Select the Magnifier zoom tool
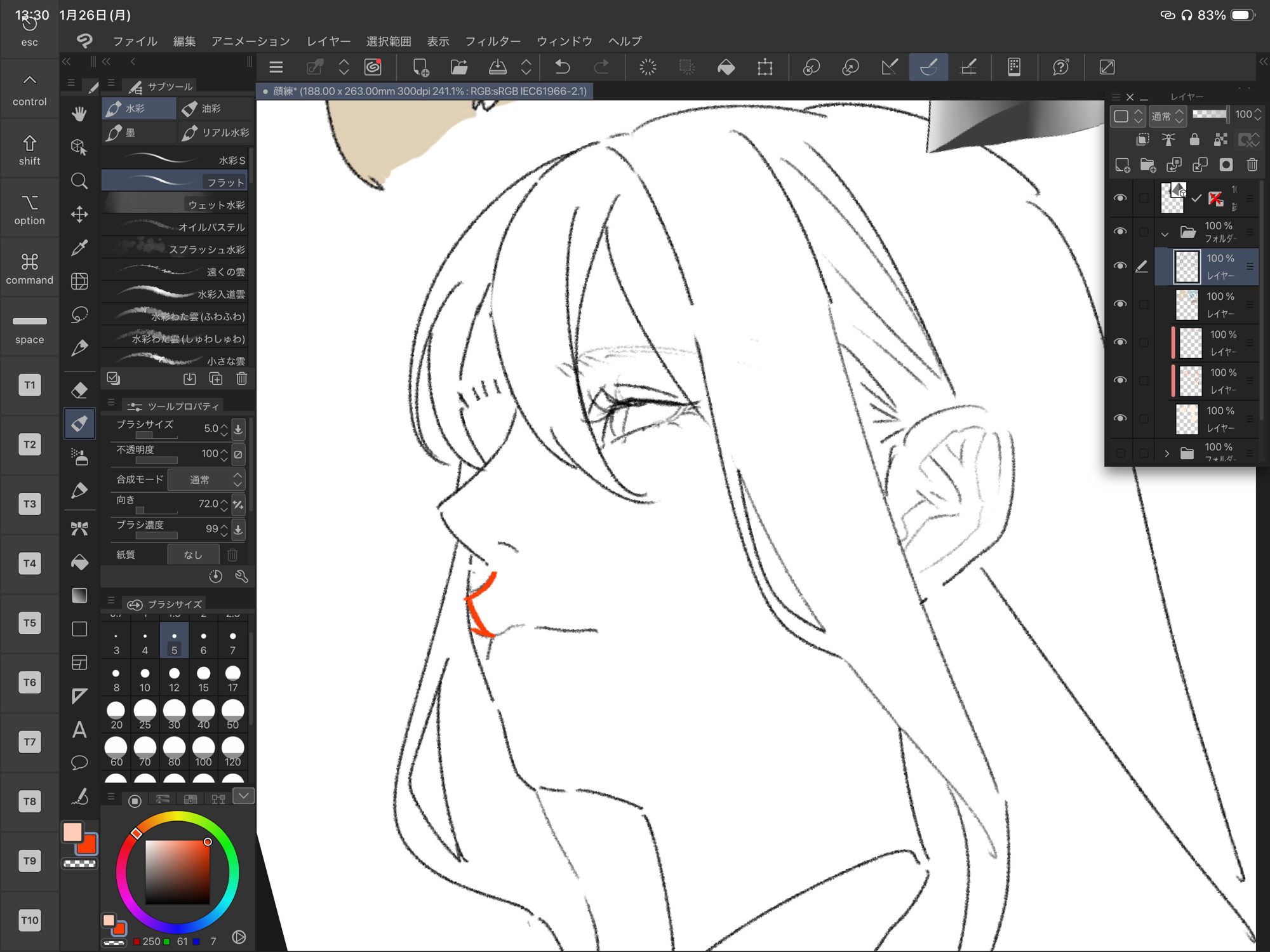The image size is (1270, 952). 79,181
